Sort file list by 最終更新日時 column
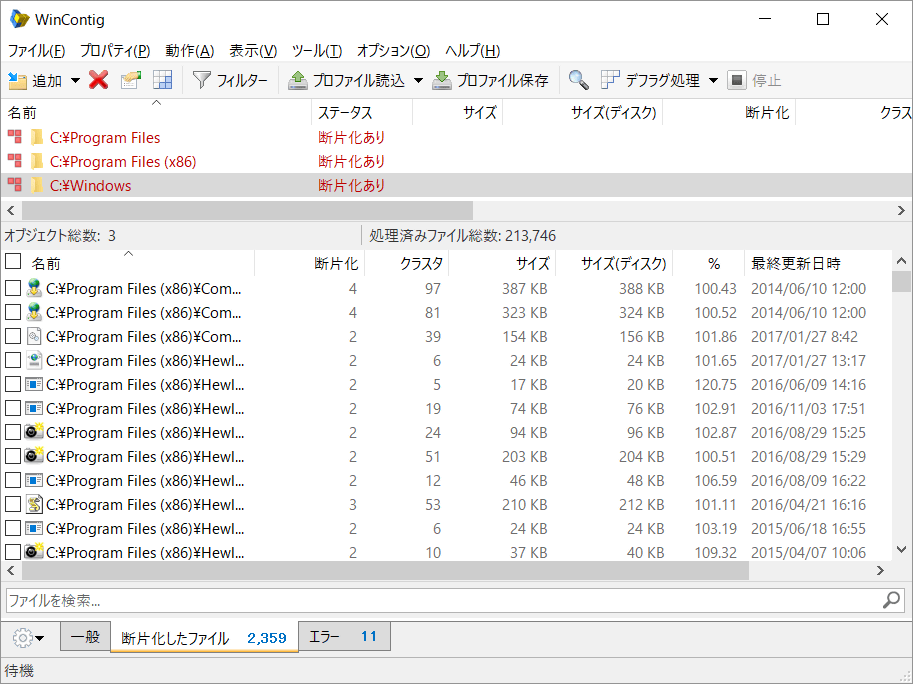 click(x=818, y=263)
